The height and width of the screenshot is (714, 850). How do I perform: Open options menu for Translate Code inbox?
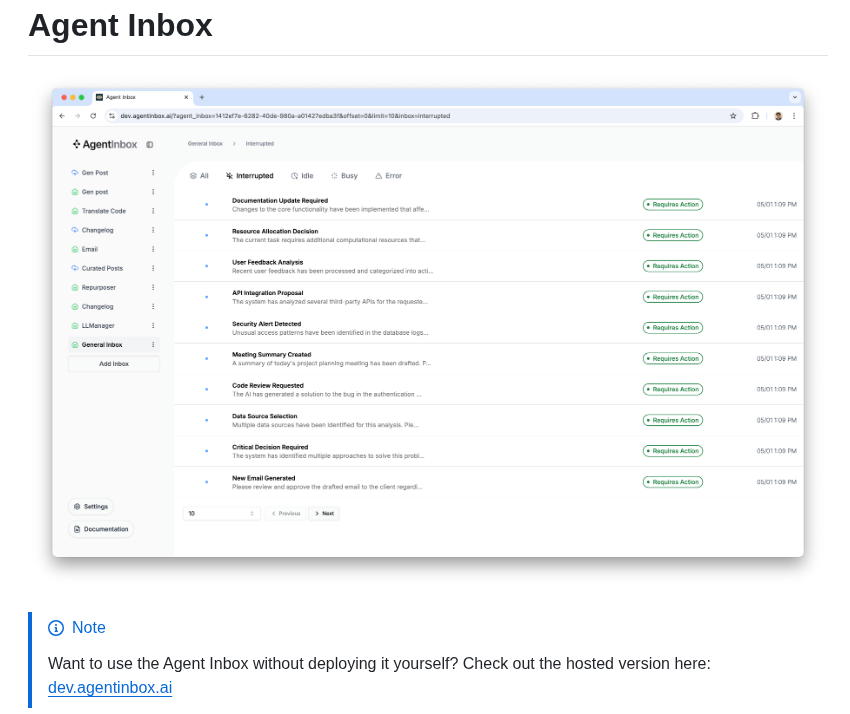[153, 211]
